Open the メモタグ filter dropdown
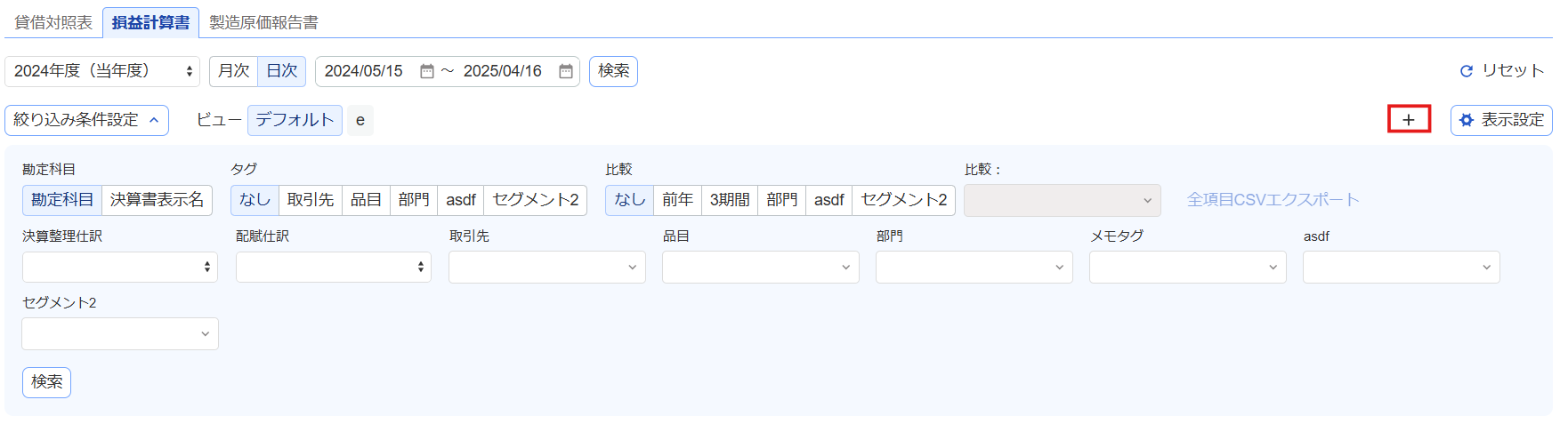1568x424 pixels. 1188,267
